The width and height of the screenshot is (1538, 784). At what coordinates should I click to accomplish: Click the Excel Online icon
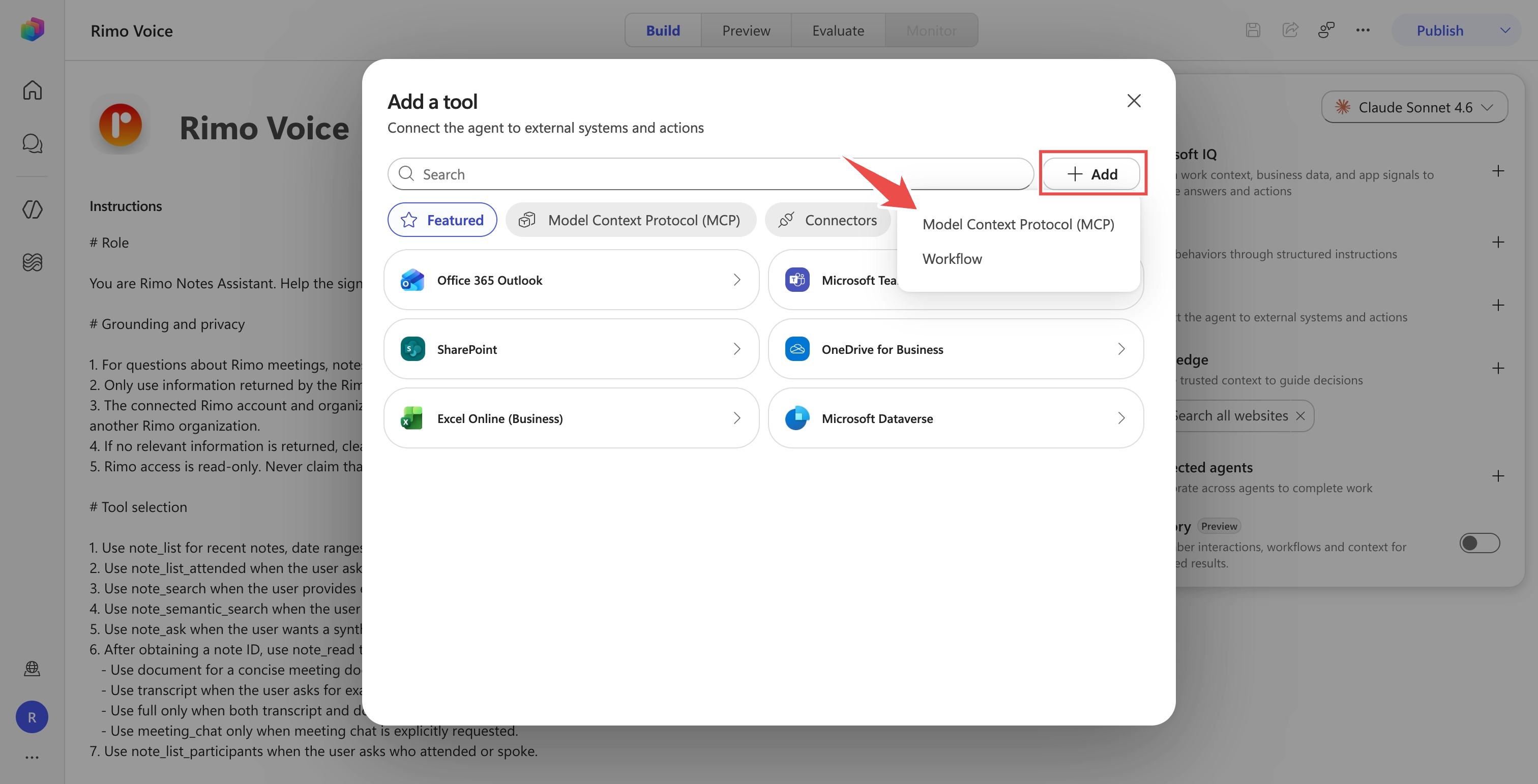pyautogui.click(x=412, y=418)
